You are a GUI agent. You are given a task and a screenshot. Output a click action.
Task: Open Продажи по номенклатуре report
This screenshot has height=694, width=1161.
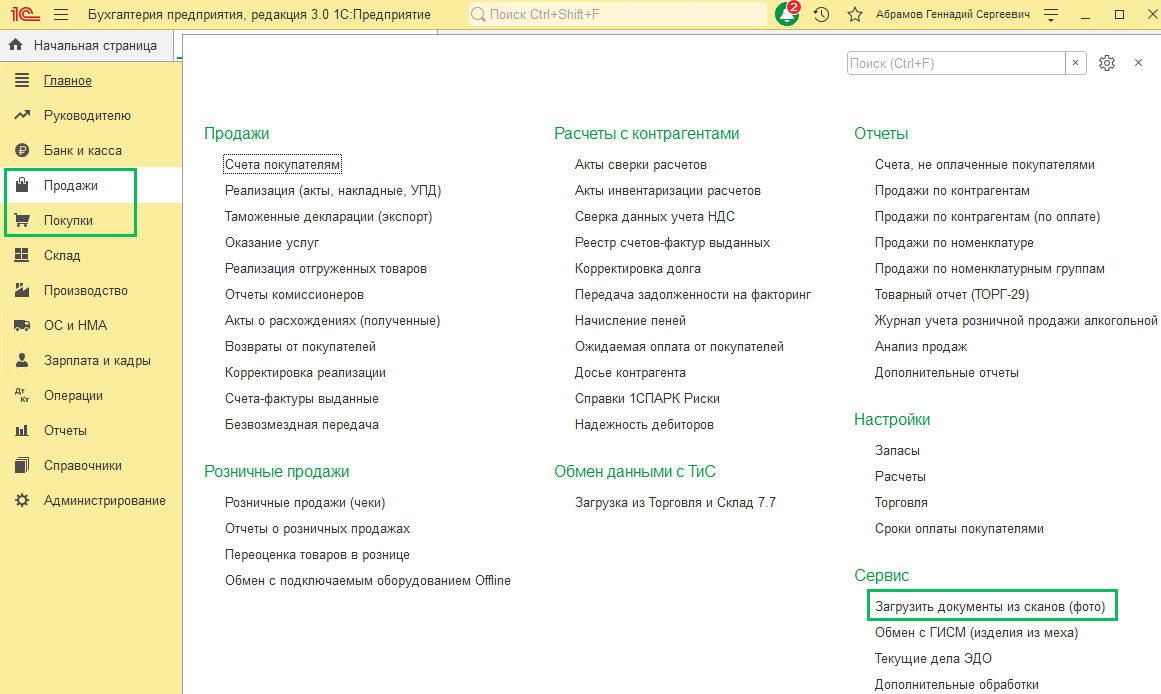click(954, 242)
